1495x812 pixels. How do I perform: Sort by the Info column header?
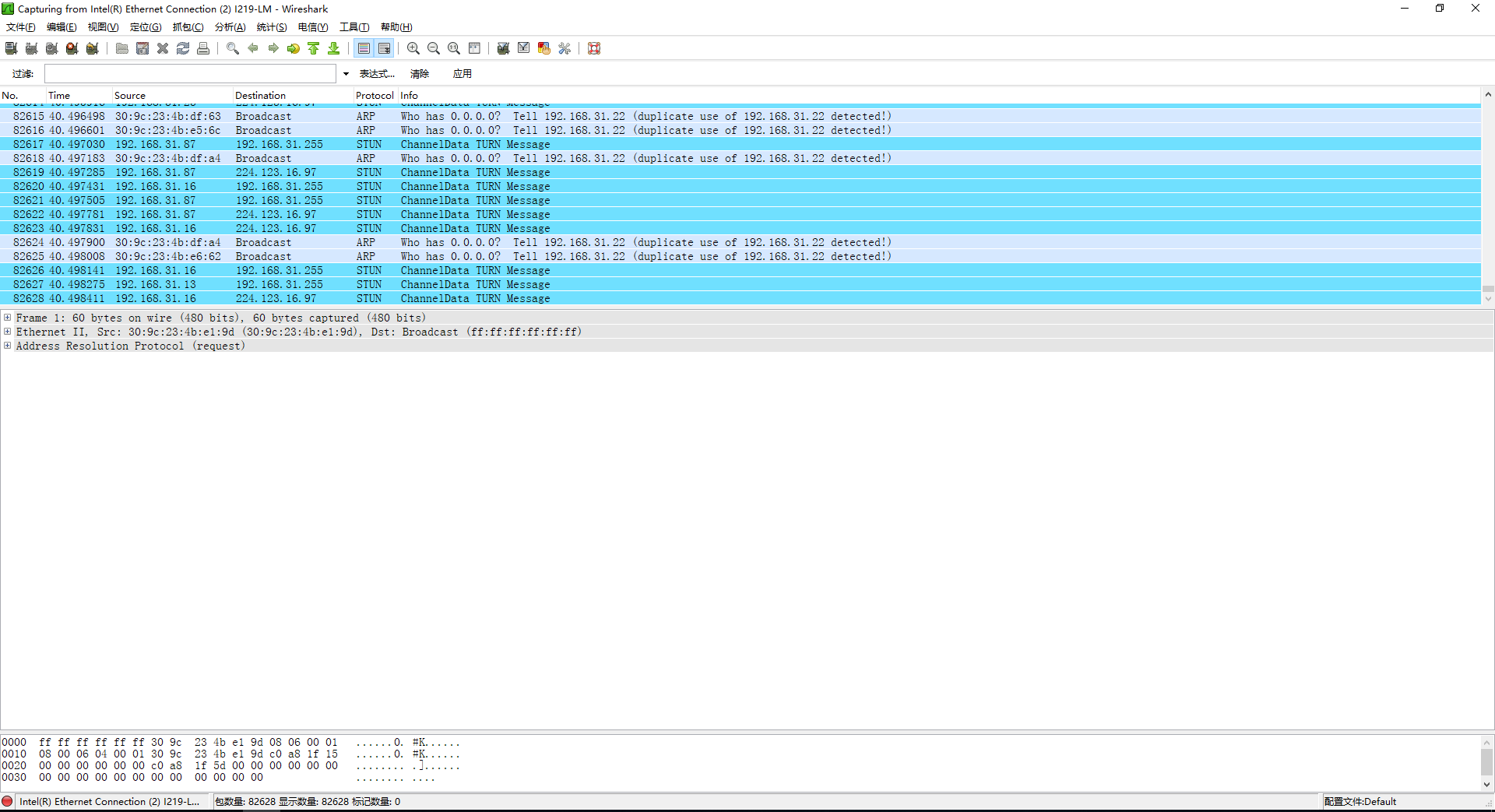pos(939,96)
